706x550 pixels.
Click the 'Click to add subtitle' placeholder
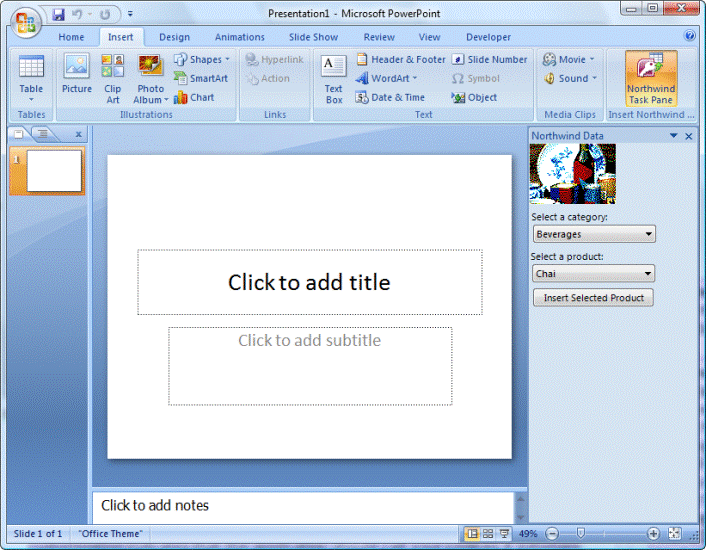click(x=310, y=366)
